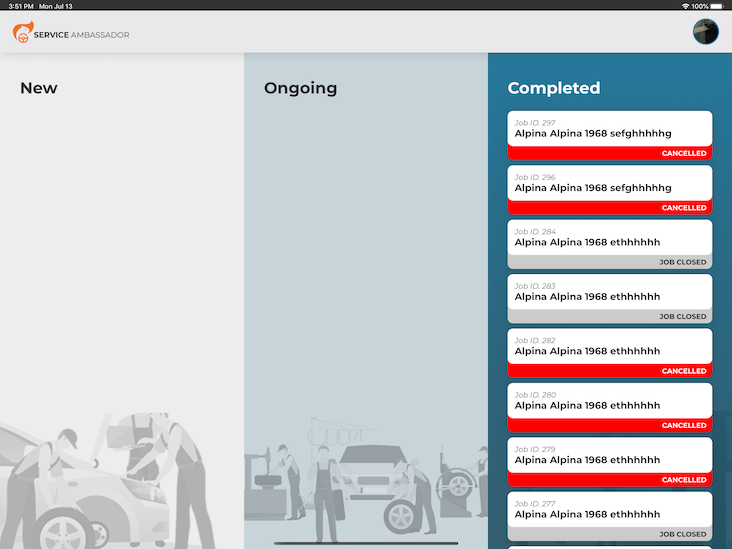Click the Service Ambassador title text
Screen dimensions: 732x549
click(x=81, y=35)
